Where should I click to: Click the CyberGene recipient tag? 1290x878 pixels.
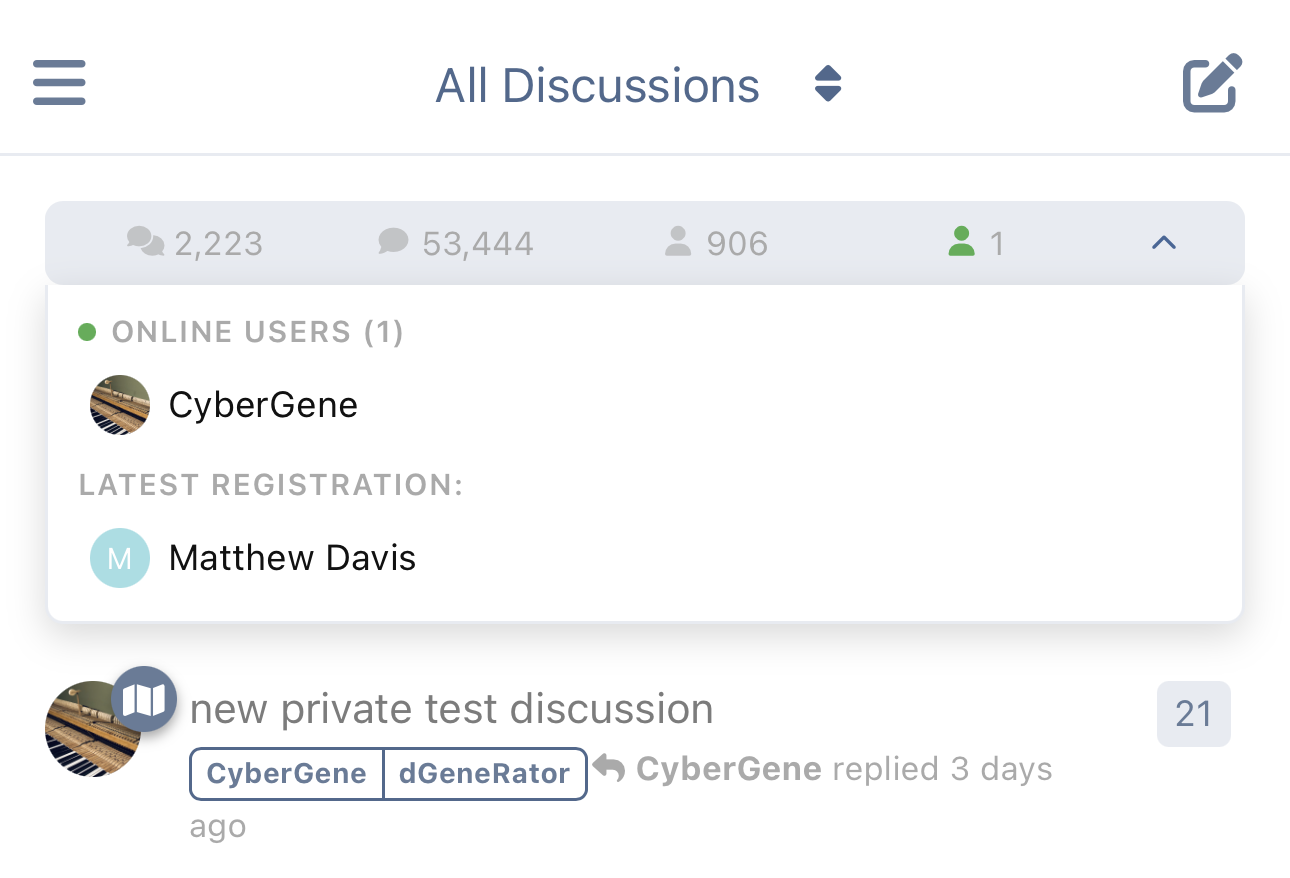point(286,773)
